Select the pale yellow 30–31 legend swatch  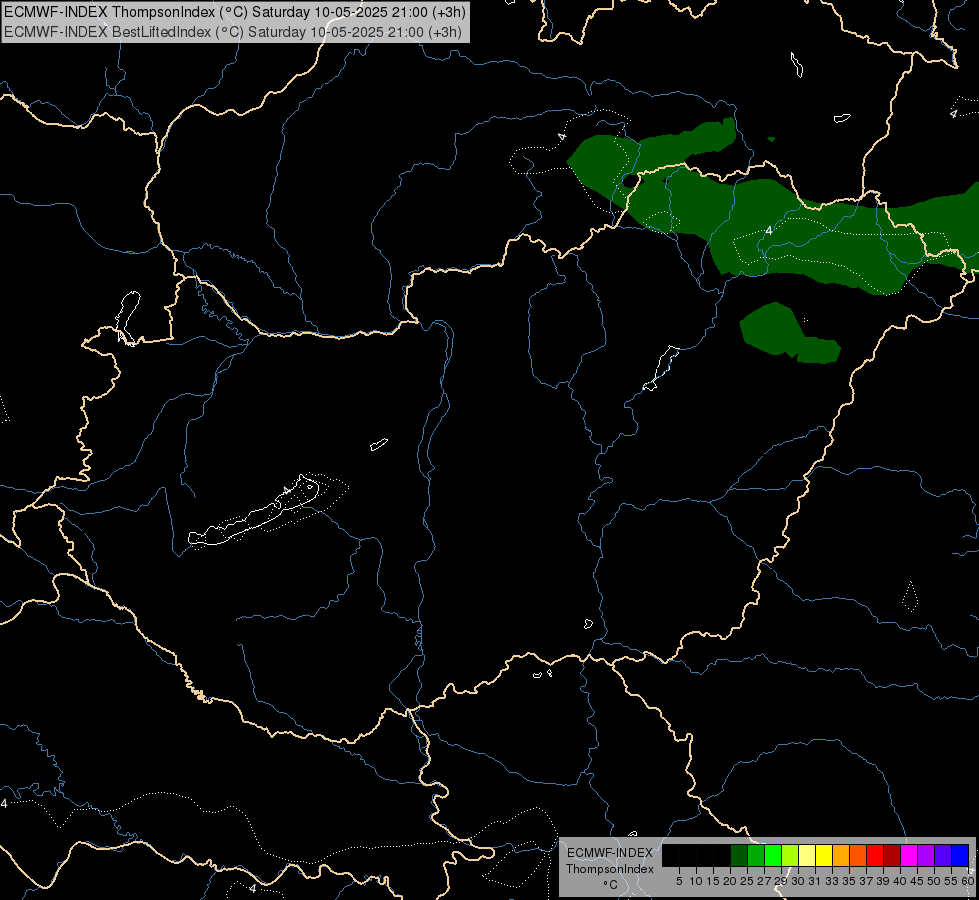point(807,855)
